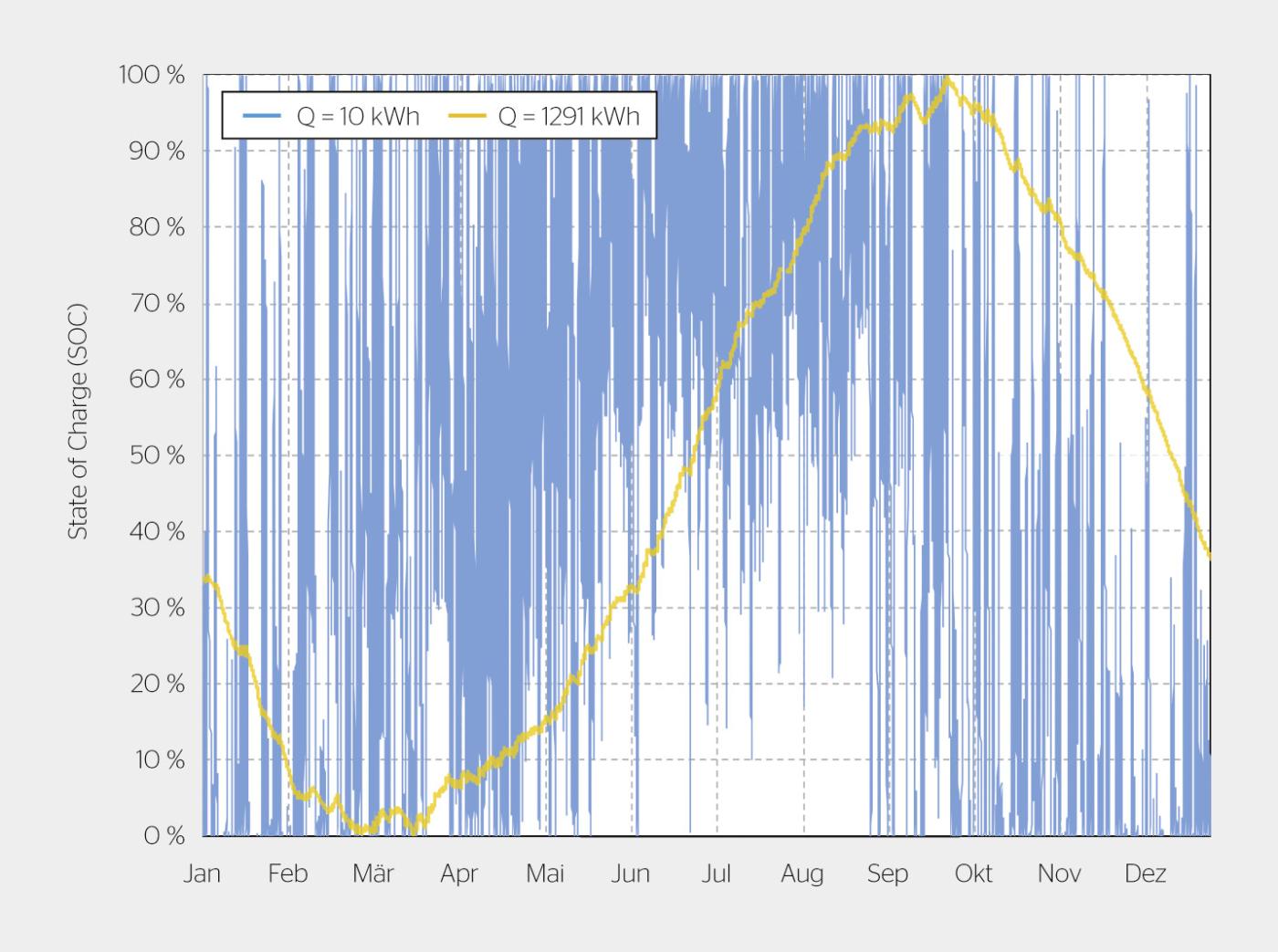The width and height of the screenshot is (1278, 952).
Task: Click the yellow legend line swatch
Action: pos(466,116)
